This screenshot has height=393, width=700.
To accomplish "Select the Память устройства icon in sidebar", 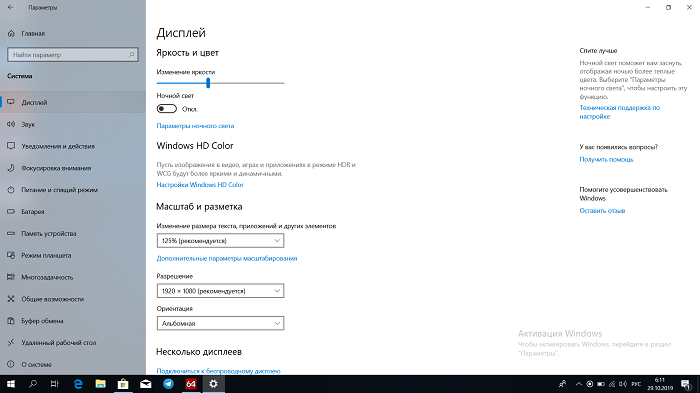I will click(x=11, y=234).
